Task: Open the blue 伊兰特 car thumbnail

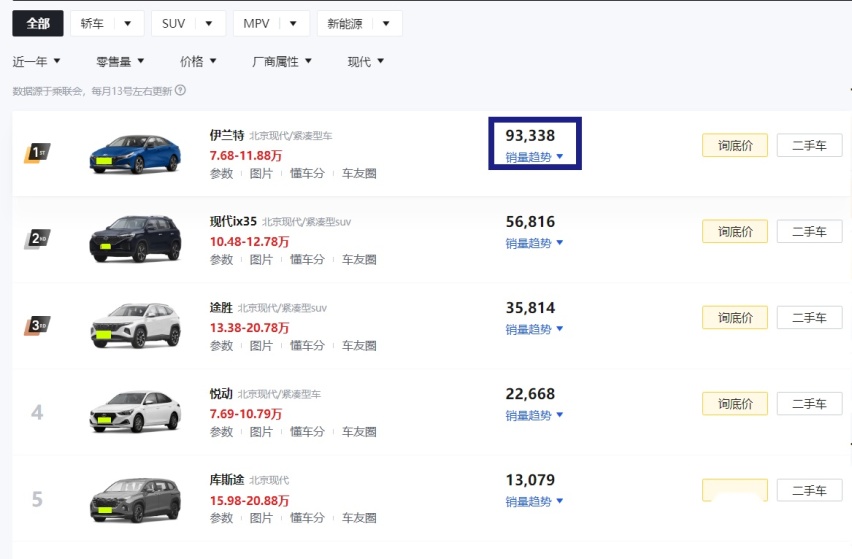Action: (x=135, y=154)
